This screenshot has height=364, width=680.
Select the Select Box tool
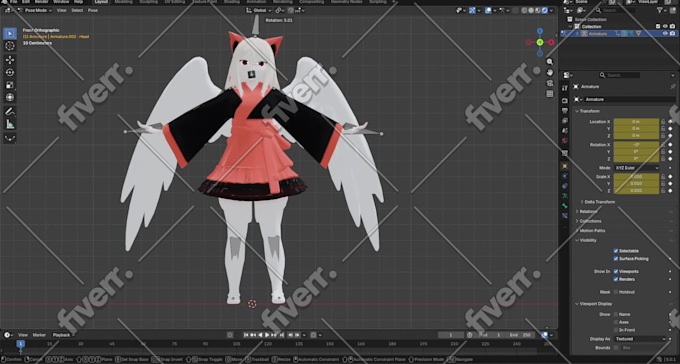pos(10,33)
